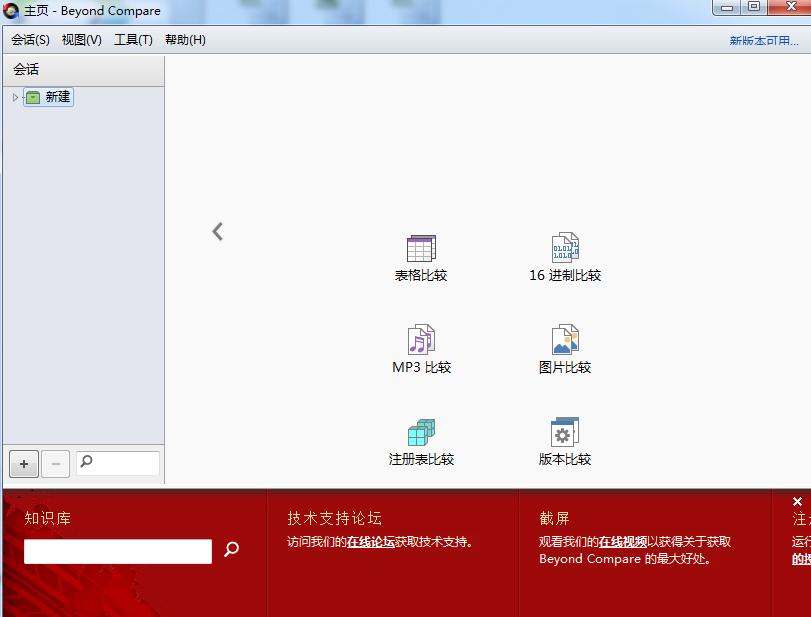Open the 图片比较 picture compare
This screenshot has width=811, height=617.
pyautogui.click(x=565, y=350)
